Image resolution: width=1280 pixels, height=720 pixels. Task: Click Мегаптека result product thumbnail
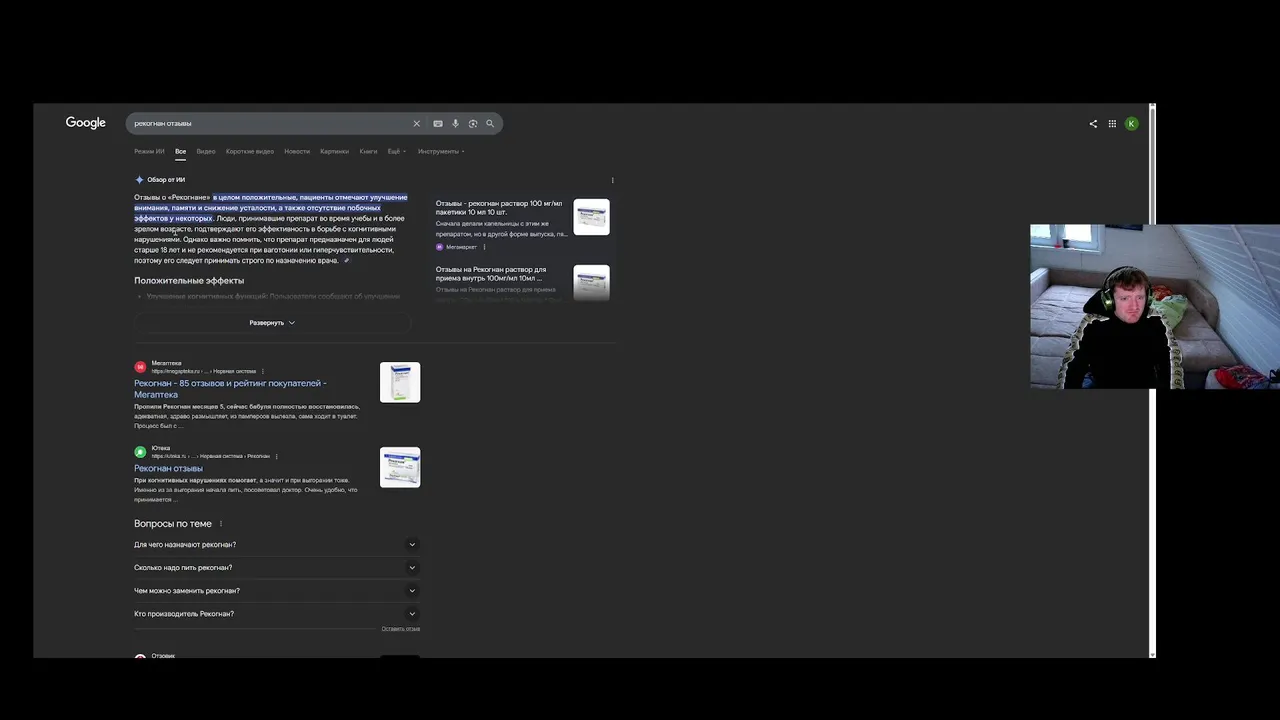(x=400, y=382)
